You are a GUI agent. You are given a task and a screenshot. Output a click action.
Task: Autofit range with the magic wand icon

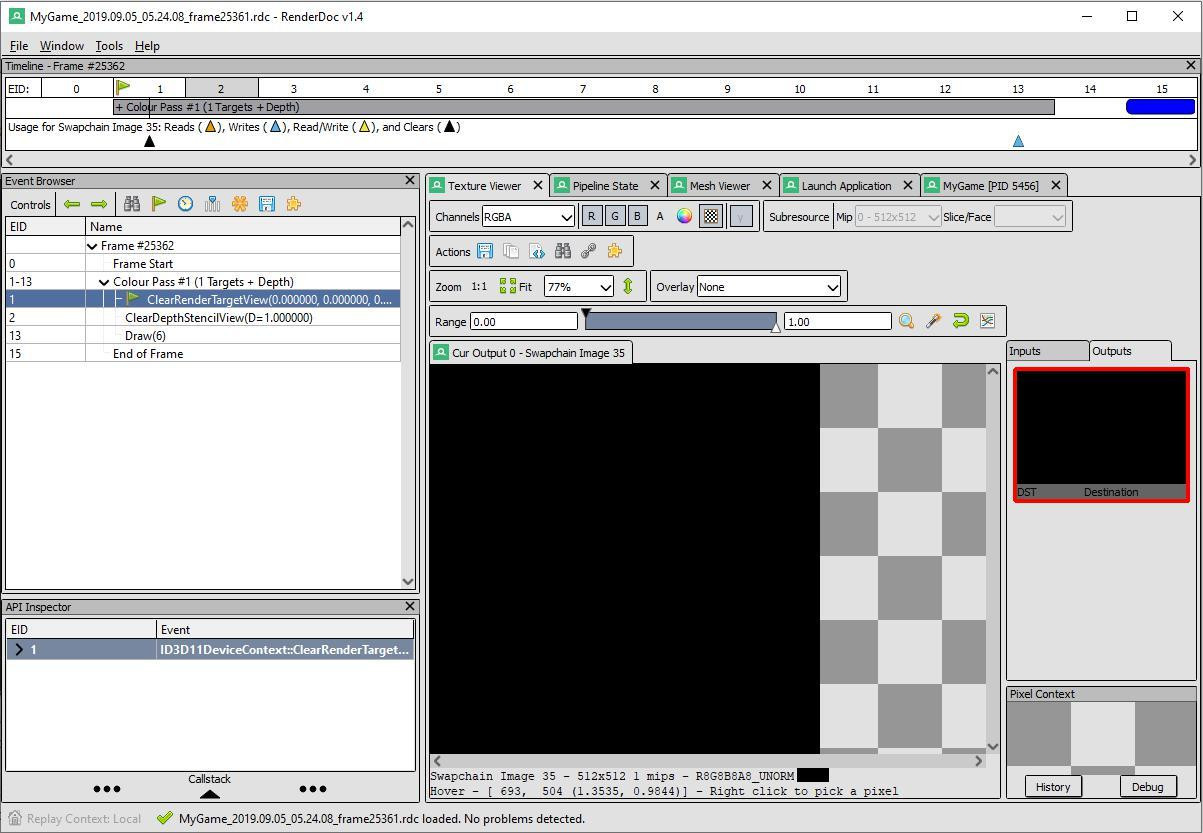(x=933, y=321)
